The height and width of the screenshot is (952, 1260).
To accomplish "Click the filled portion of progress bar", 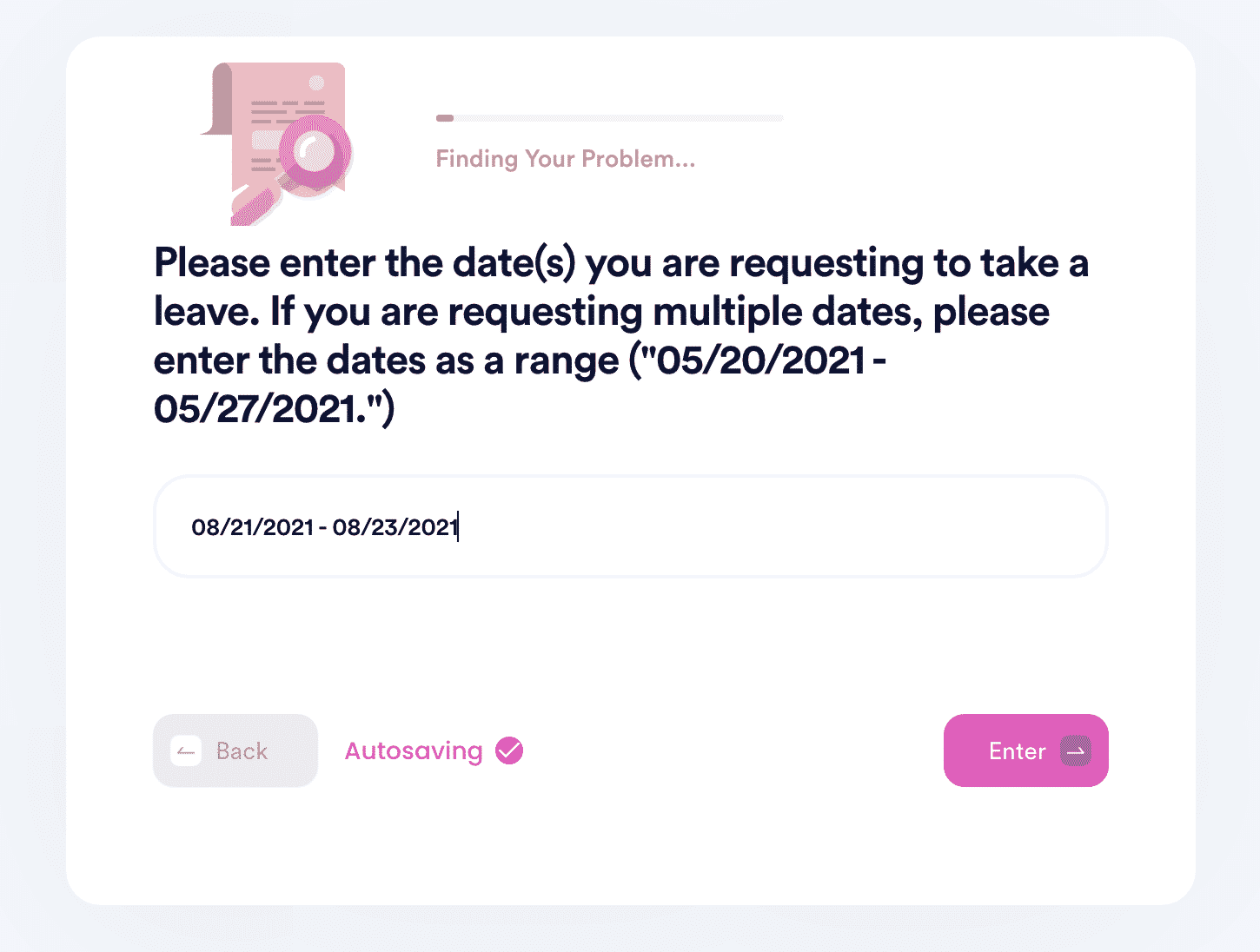I will pos(445,118).
